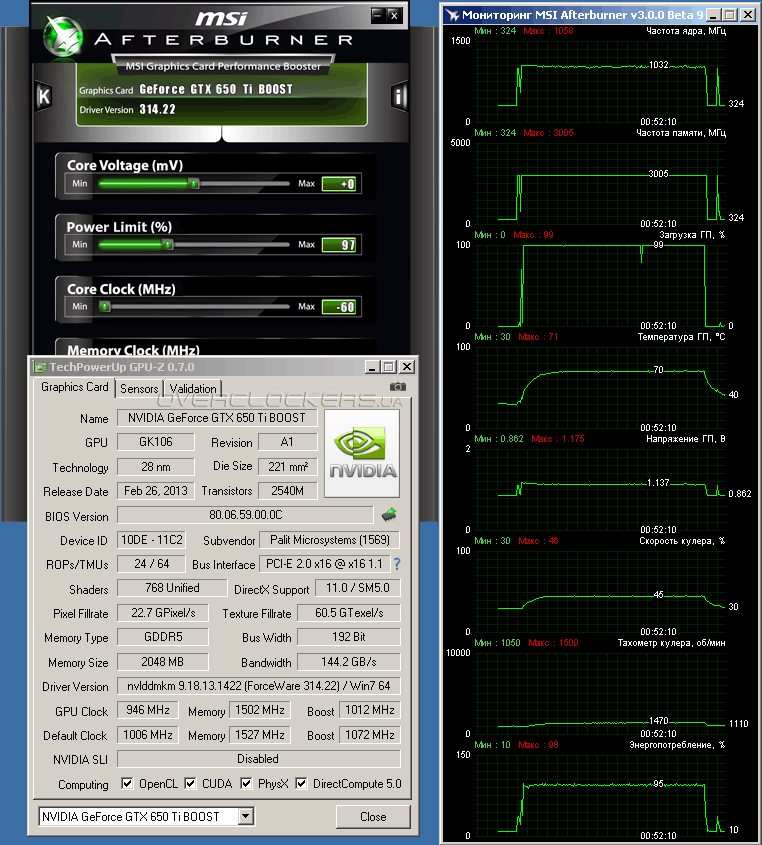Click the GPU voltage graph showing 1.137
The height and width of the screenshot is (845, 762).
600,489
